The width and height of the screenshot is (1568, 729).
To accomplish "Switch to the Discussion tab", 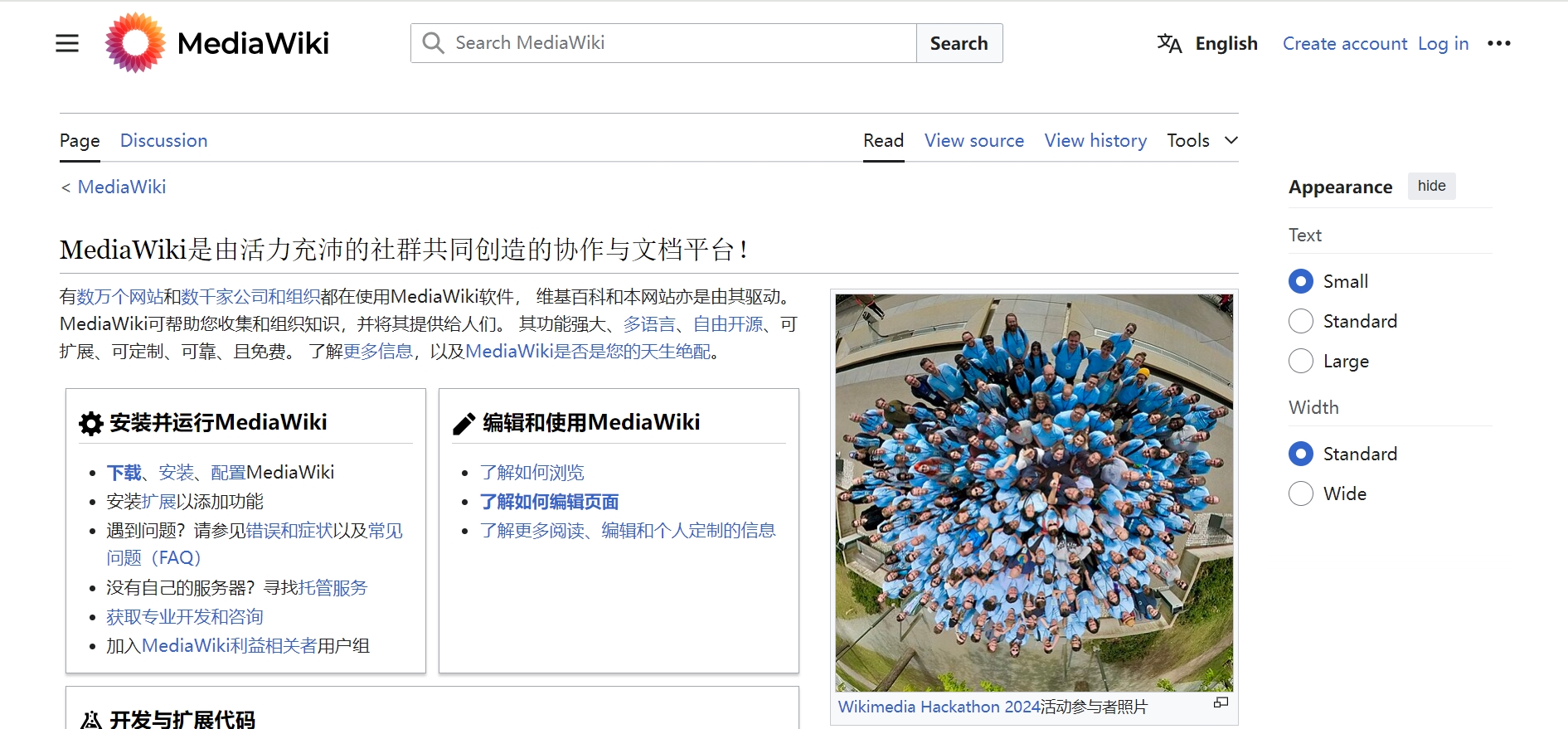I will [x=163, y=140].
